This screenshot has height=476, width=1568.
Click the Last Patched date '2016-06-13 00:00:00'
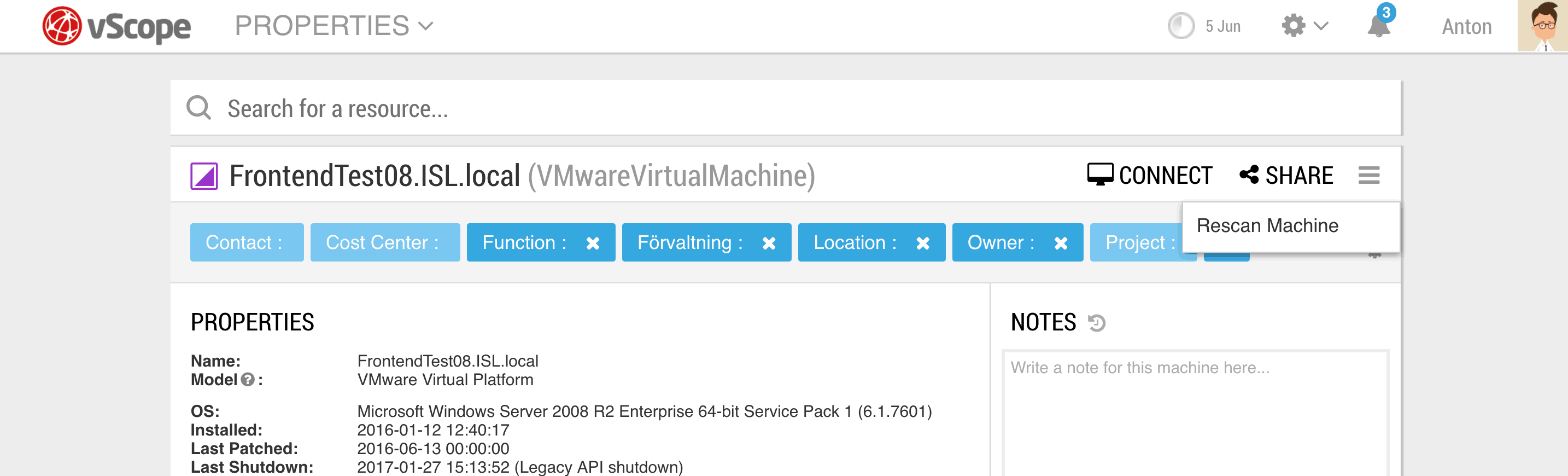click(433, 449)
